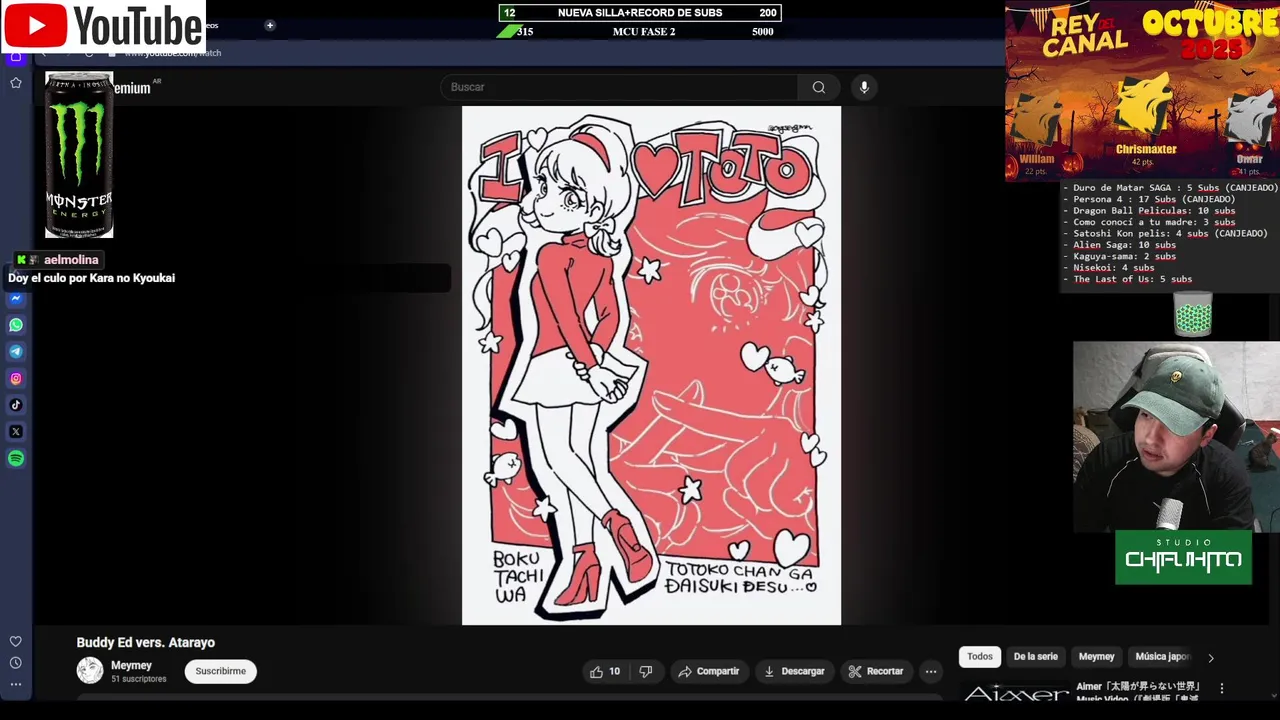Click the sidebar bookmarks star icon
Viewport: 1280px width, 720px height.
[16, 83]
